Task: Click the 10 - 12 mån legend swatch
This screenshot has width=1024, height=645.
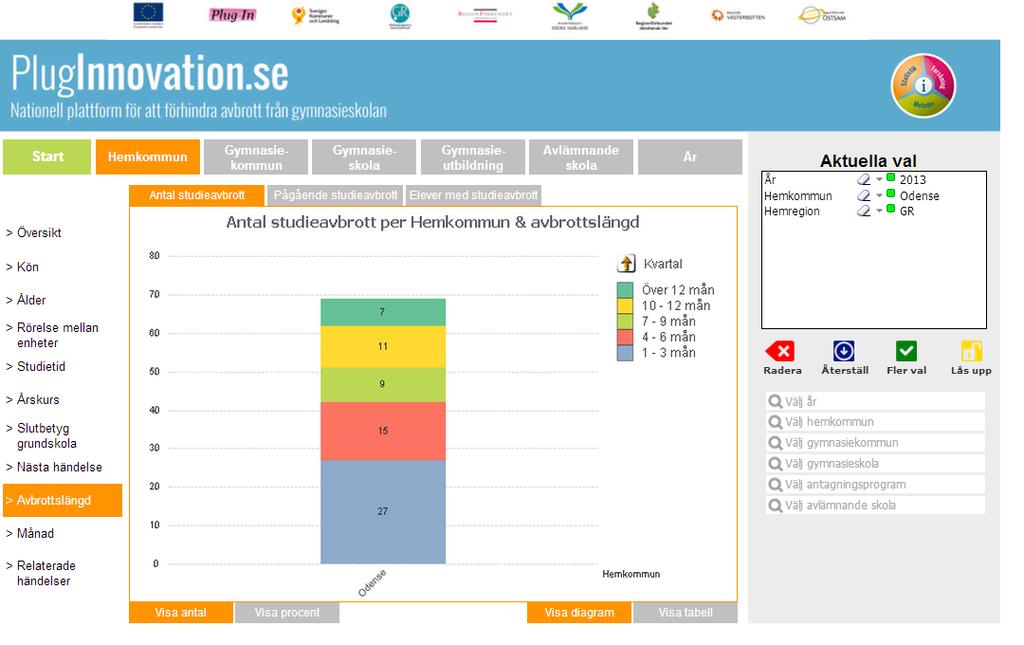Action: tap(625, 306)
